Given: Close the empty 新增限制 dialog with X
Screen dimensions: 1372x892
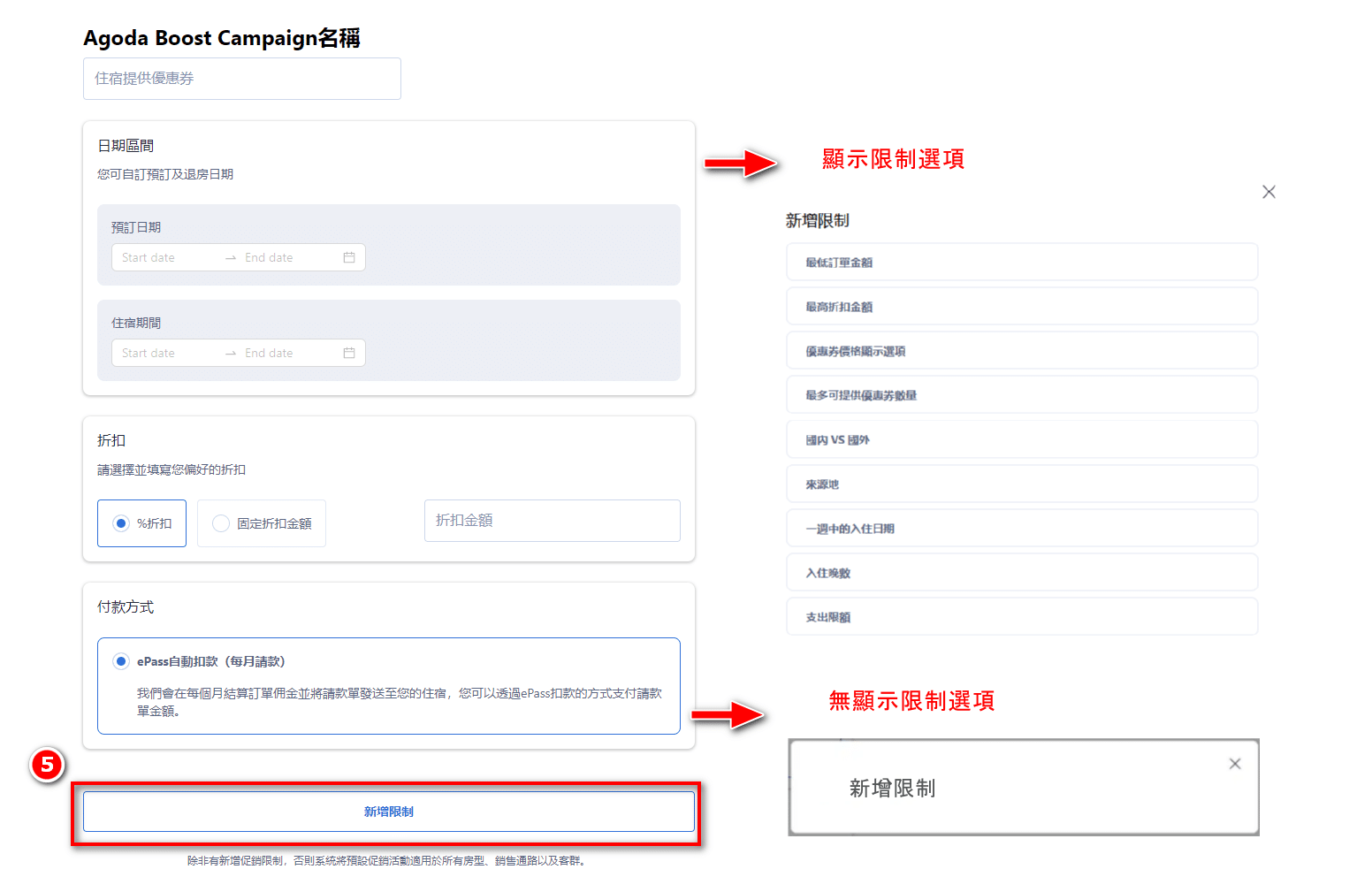Looking at the screenshot, I should click(1235, 764).
